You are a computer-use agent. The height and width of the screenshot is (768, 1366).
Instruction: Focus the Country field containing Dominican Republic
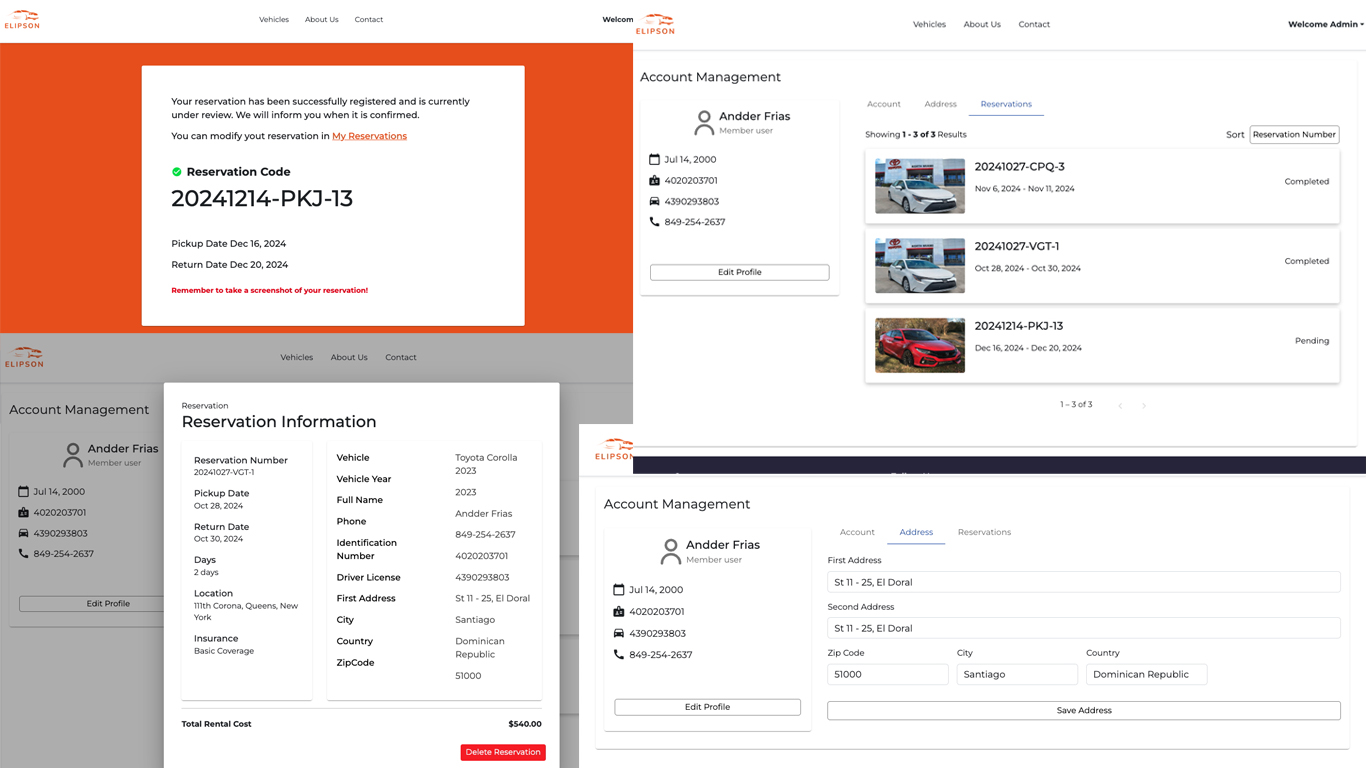coord(1147,674)
